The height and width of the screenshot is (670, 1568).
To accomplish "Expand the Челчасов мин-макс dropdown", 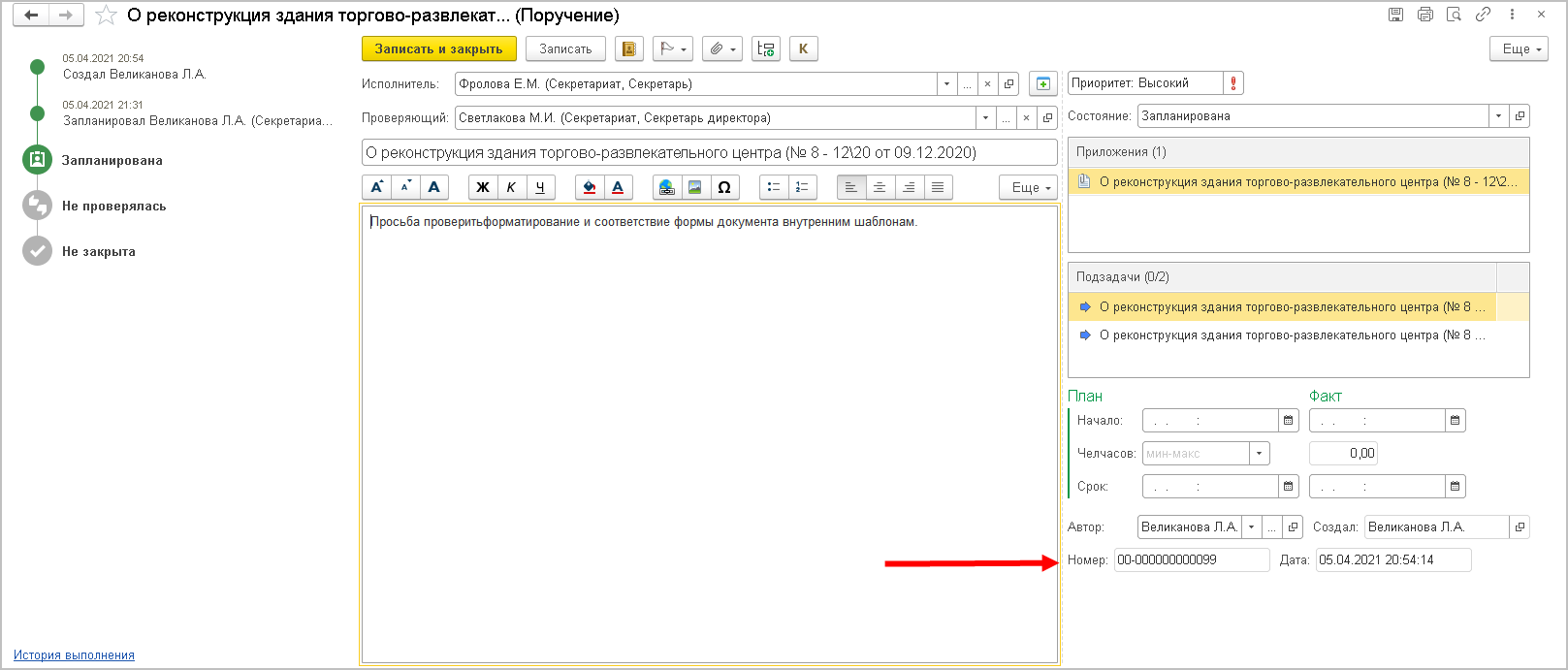I will pos(1260,454).
